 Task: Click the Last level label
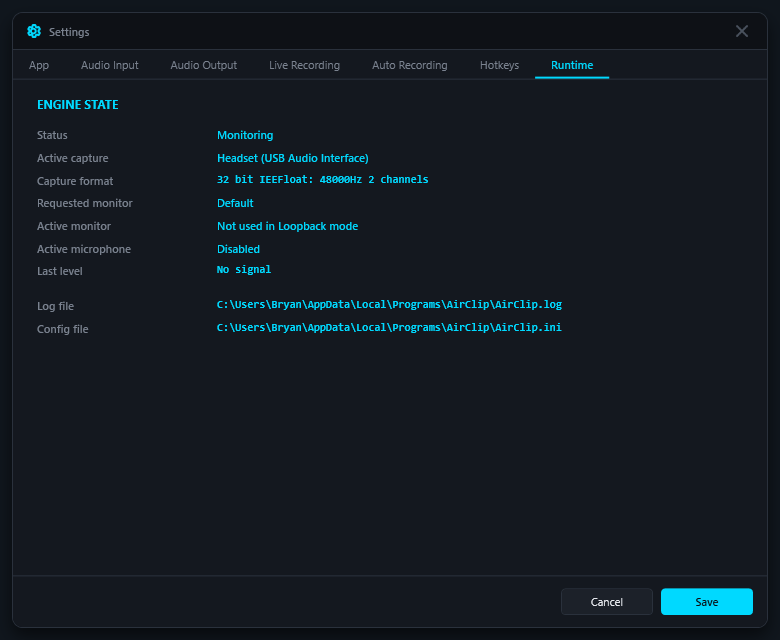(x=60, y=271)
